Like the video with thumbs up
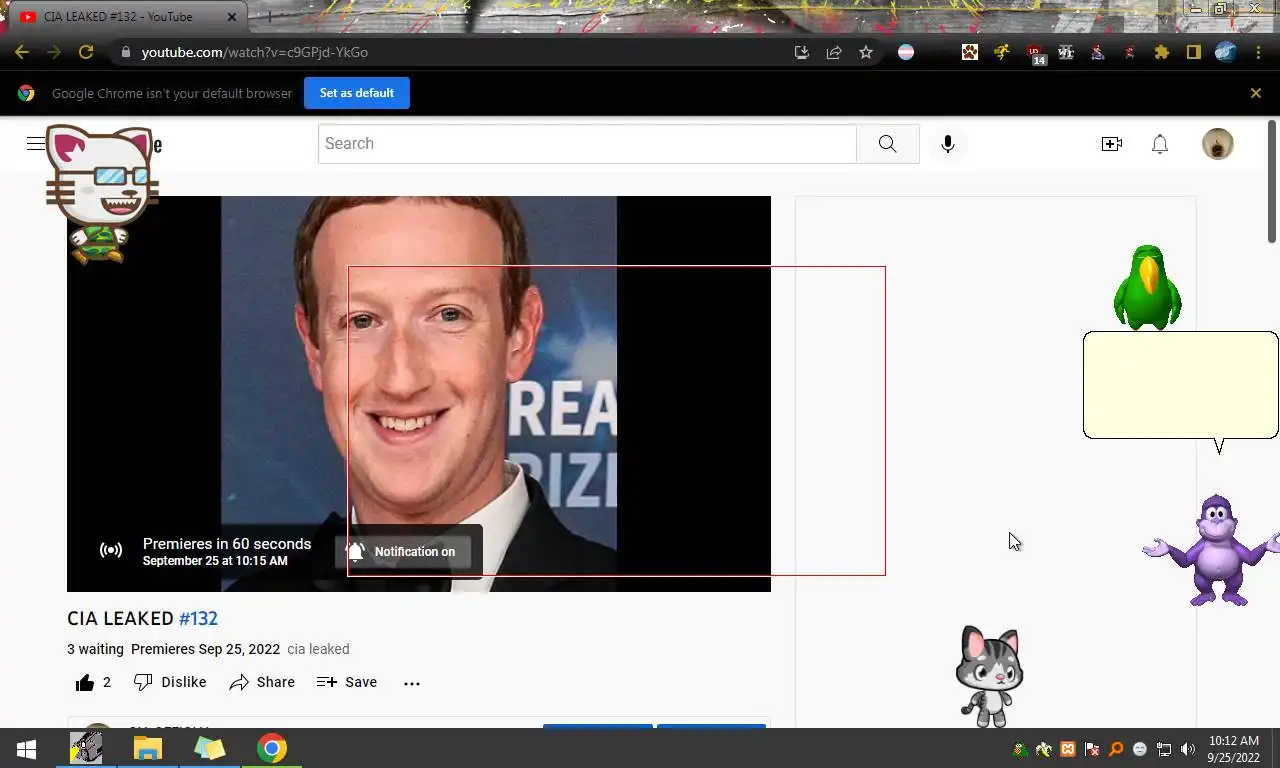Viewport: 1280px width, 768px height. point(93,682)
